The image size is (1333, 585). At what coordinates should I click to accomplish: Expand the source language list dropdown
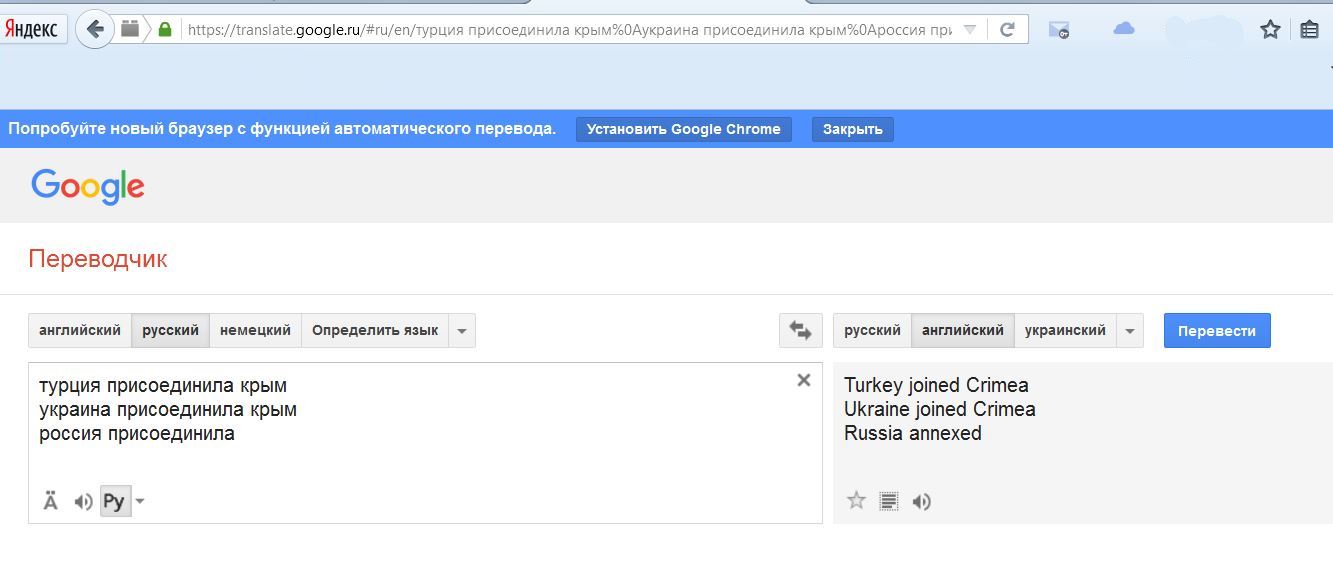click(462, 331)
